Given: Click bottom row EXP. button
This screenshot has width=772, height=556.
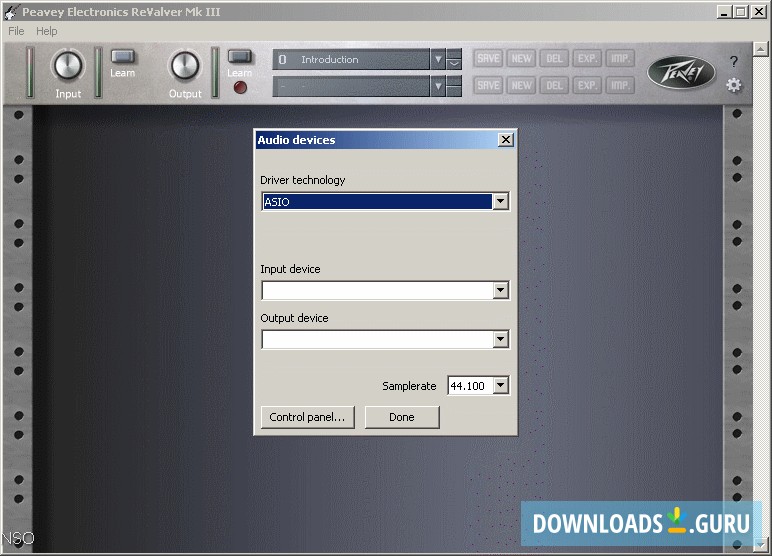Looking at the screenshot, I should tap(587, 85).
